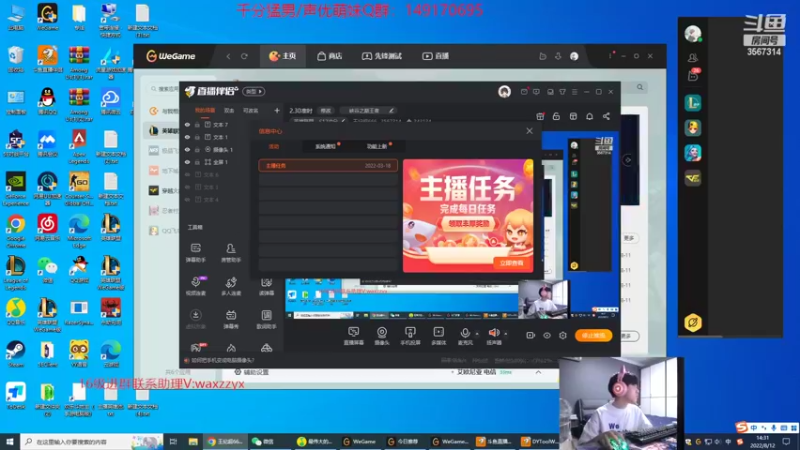Add a 手机投屏 phone cast source
This screenshot has width=800, height=450.
click(410, 336)
